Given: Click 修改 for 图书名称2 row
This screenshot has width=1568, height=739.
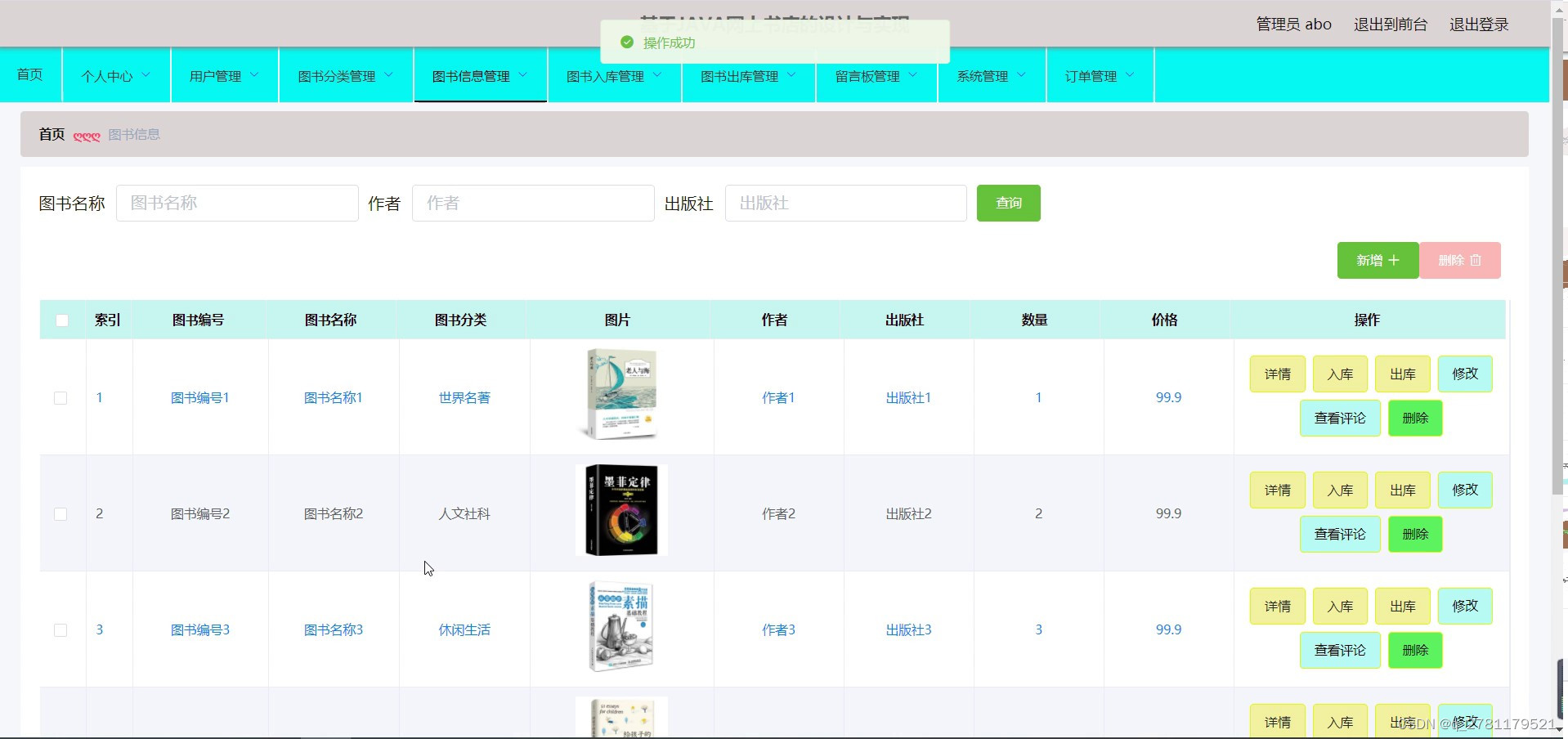Looking at the screenshot, I should (x=1465, y=490).
